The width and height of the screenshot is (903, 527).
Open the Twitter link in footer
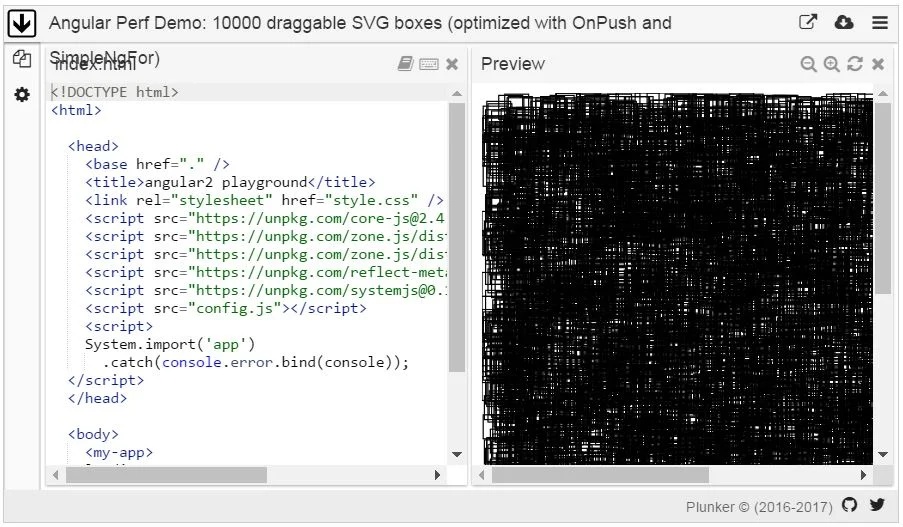877,505
